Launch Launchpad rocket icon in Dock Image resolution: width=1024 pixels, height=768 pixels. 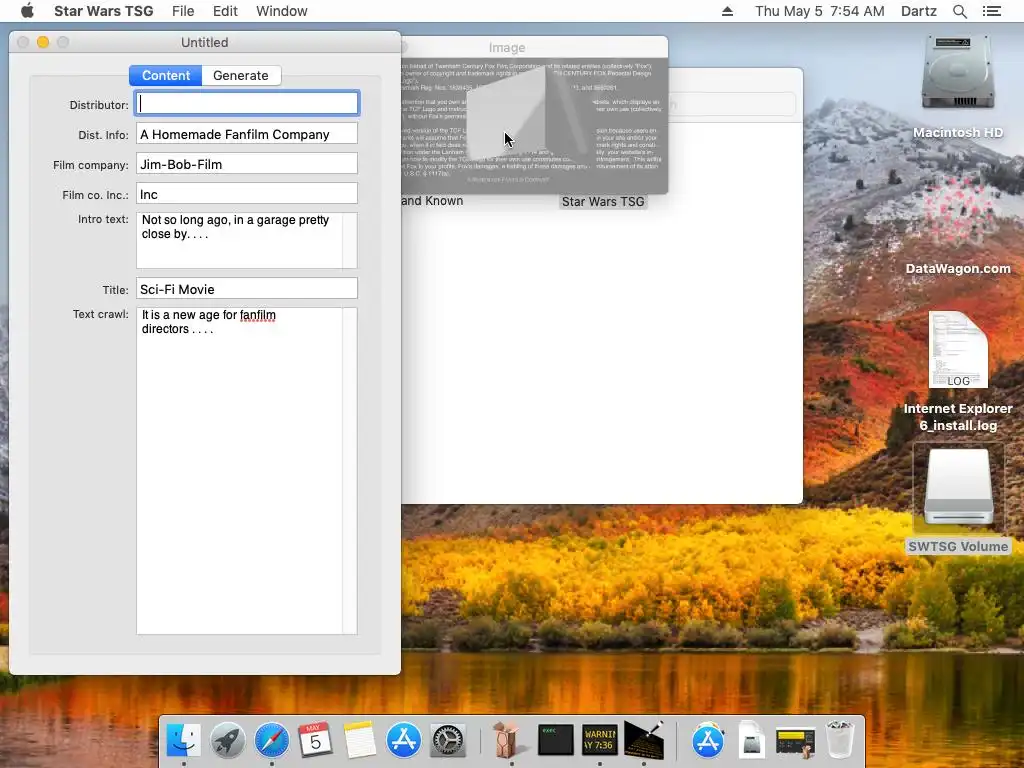pyautogui.click(x=227, y=741)
